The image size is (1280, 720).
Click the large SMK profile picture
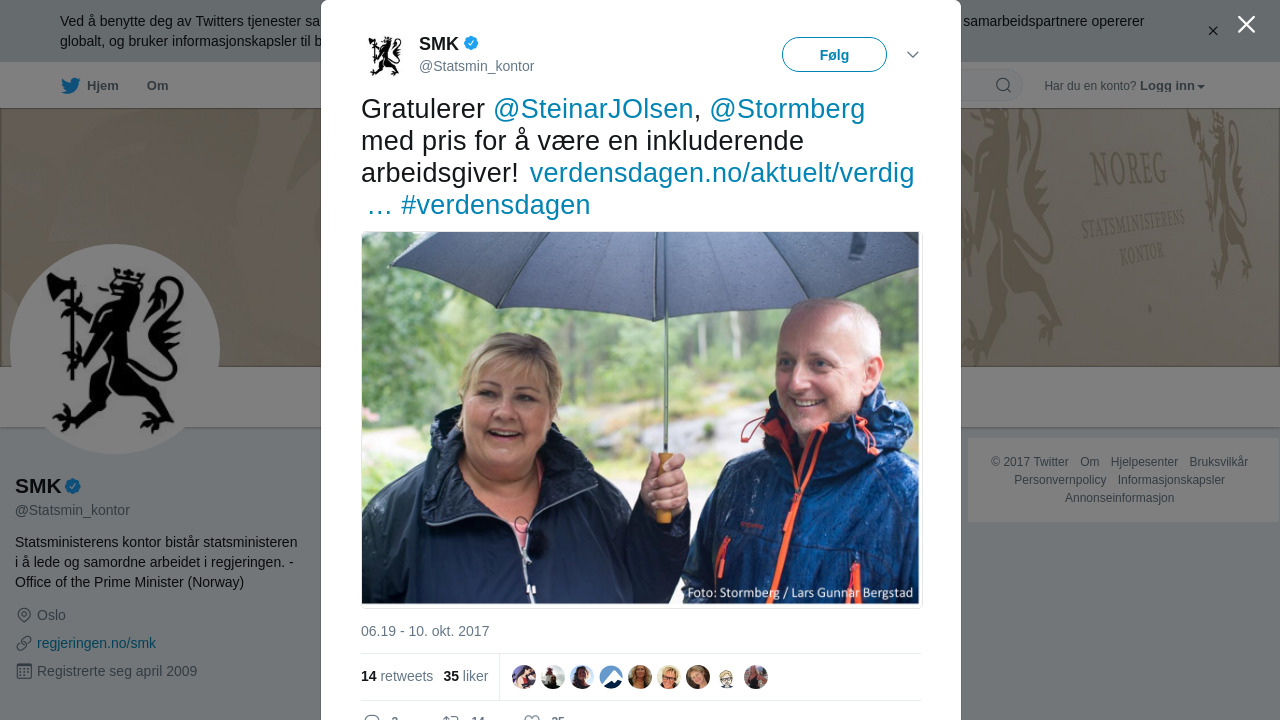click(115, 349)
